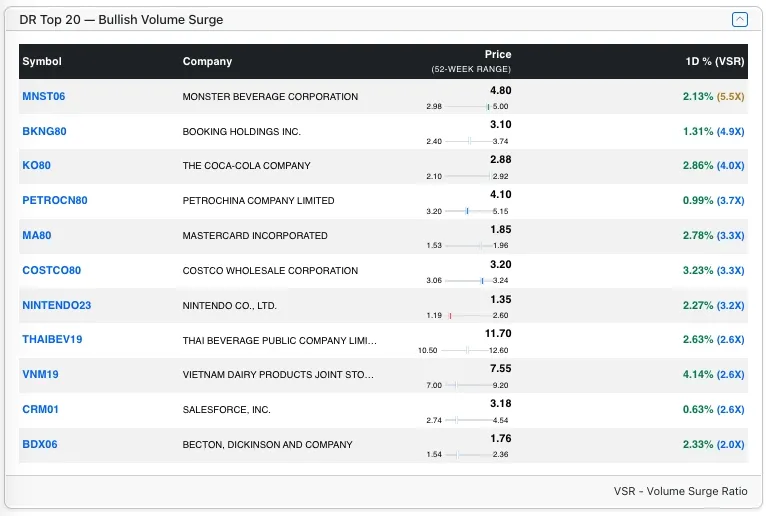
Task: Click the BKNG80 price 3.10
Action: tap(501, 125)
